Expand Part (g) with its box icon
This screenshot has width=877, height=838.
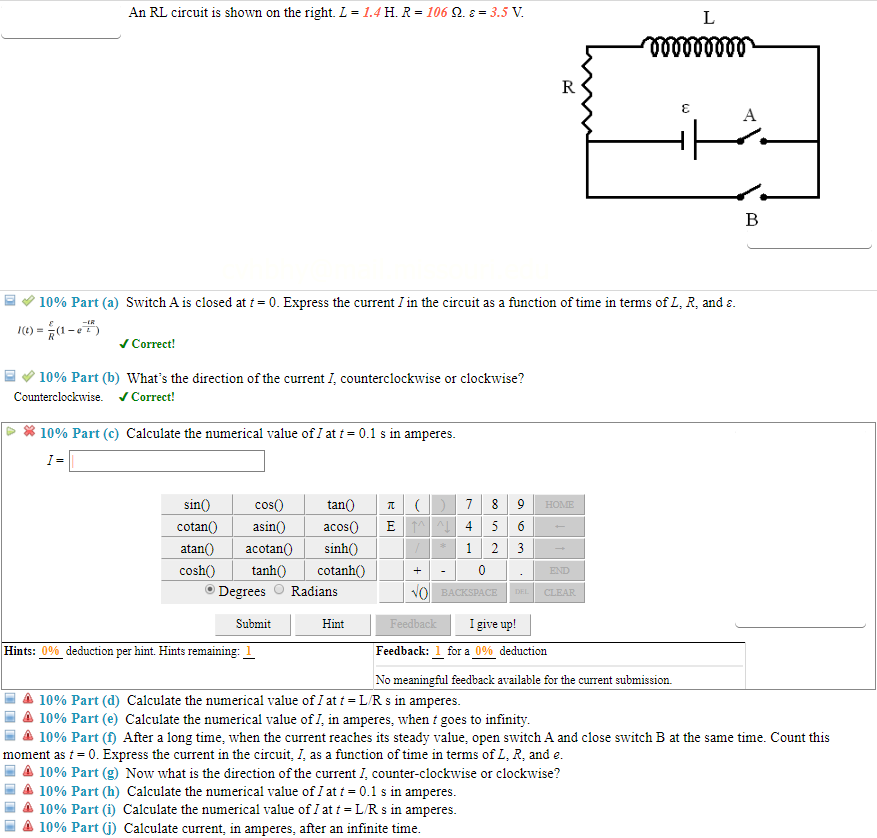click(x=10, y=771)
